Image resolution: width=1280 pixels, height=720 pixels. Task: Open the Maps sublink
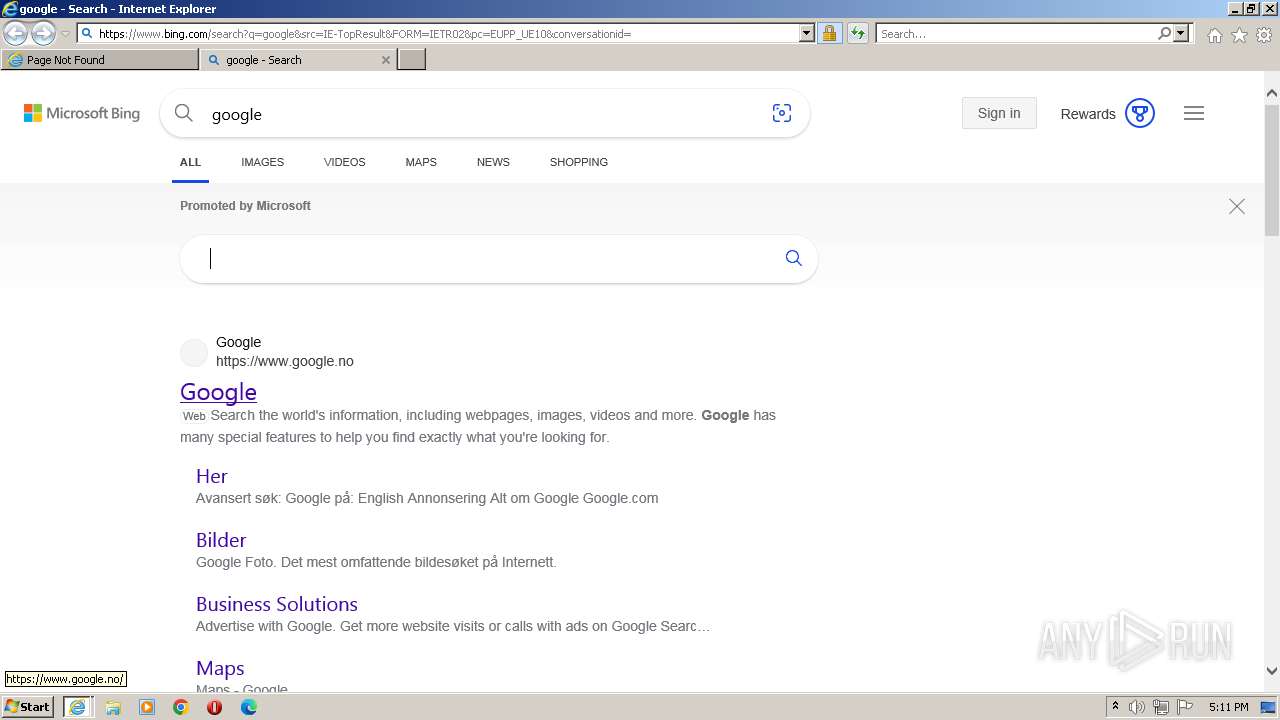pos(220,668)
